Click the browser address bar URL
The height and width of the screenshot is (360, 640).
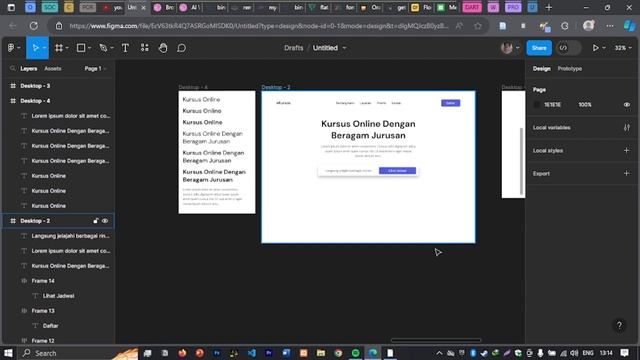point(259,26)
